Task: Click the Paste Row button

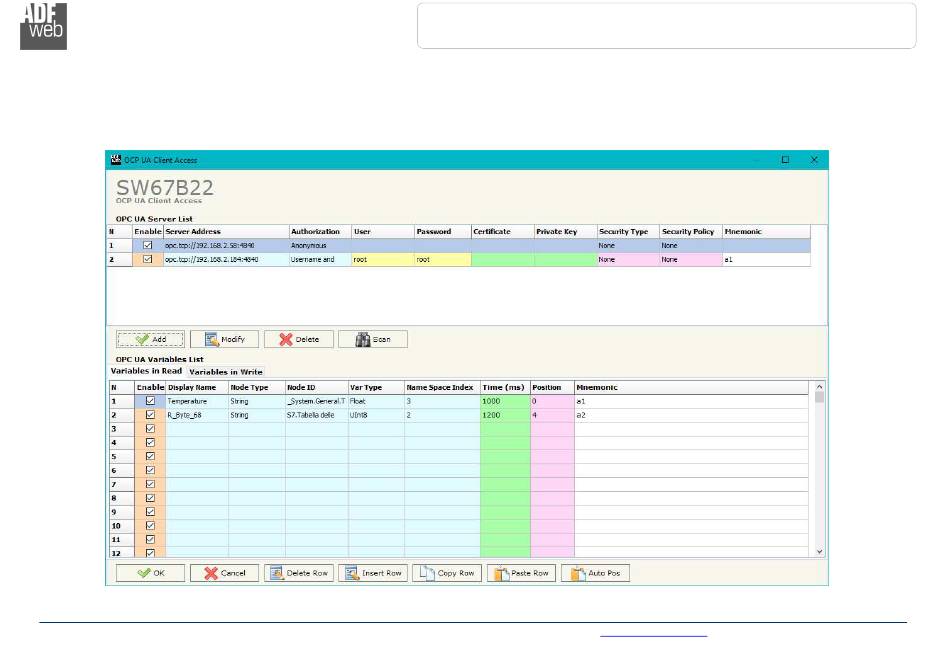Action: 521,573
